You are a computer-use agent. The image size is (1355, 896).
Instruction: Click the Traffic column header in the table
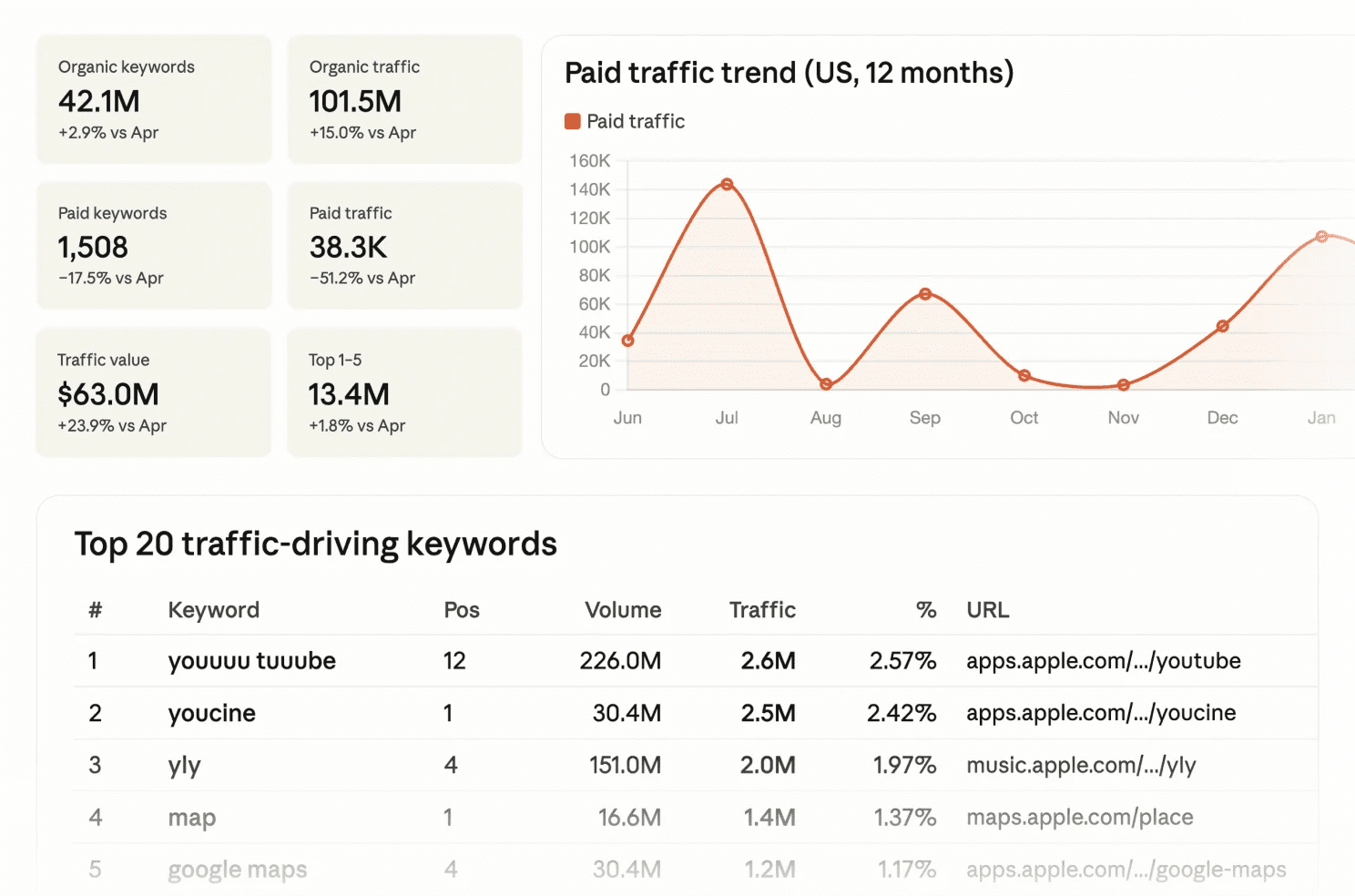point(762,610)
